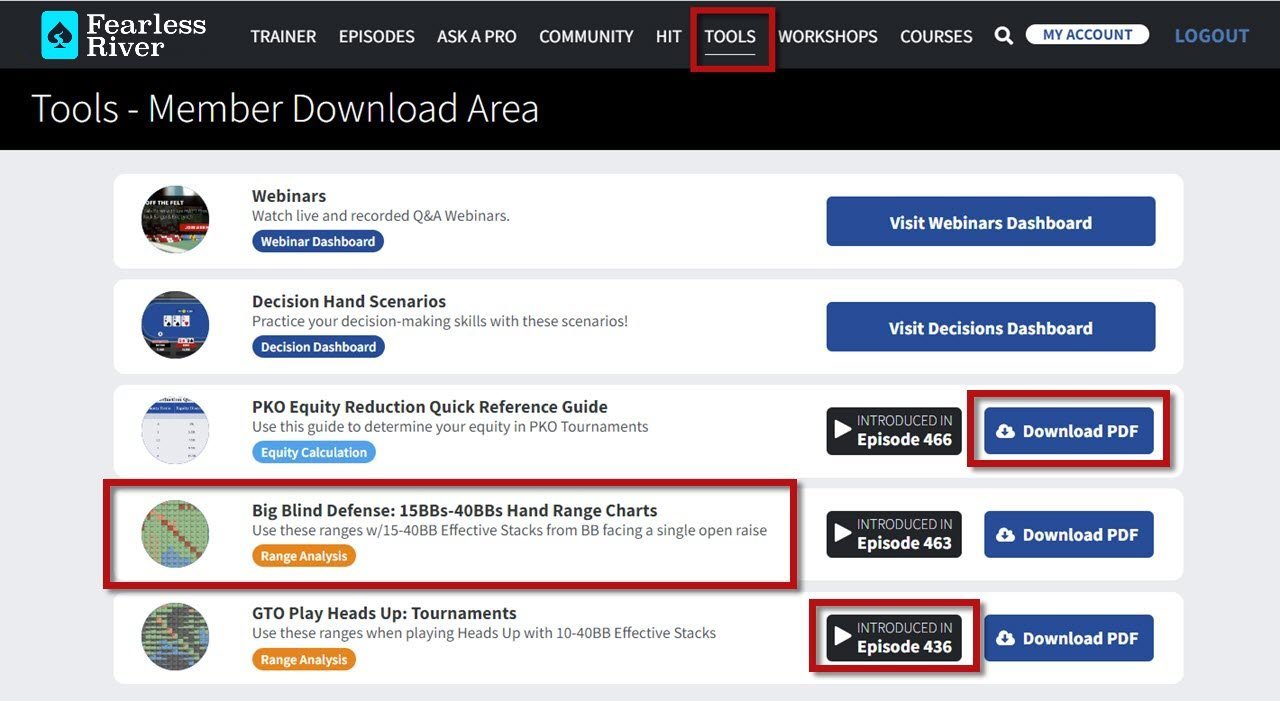The width and height of the screenshot is (1280, 701).
Task: Click Visit Webinars Dashboard
Action: [x=990, y=222]
